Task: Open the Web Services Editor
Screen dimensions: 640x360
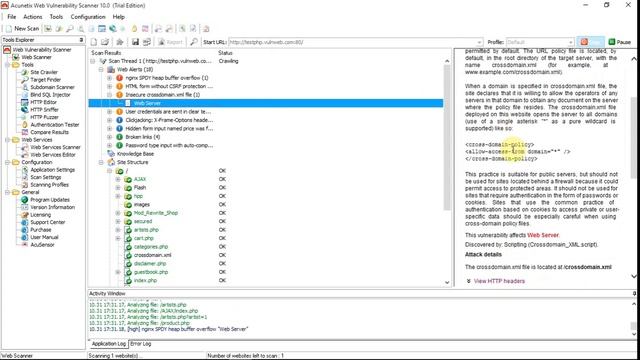Action: (x=53, y=155)
